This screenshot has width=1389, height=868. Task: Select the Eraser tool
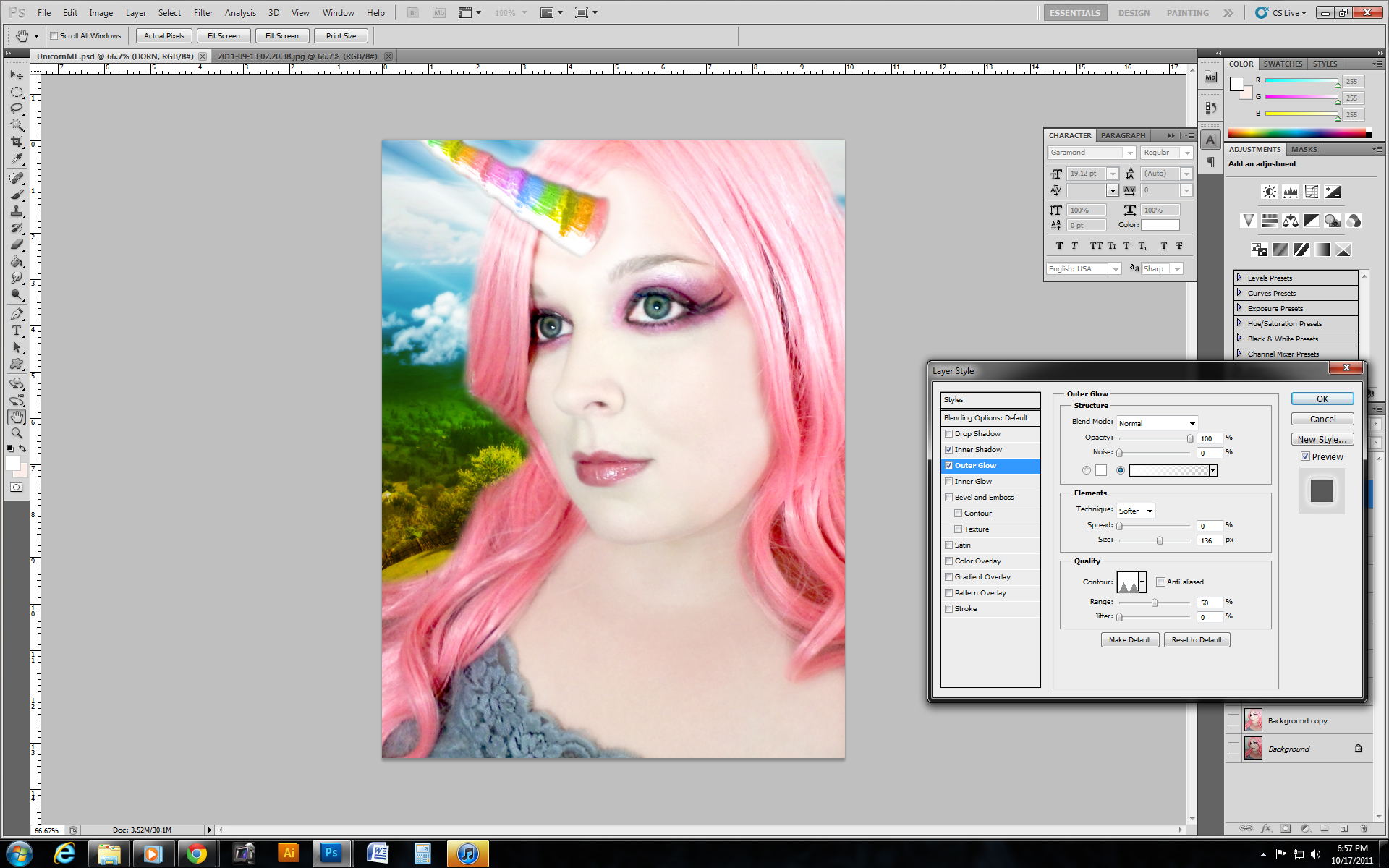point(17,244)
